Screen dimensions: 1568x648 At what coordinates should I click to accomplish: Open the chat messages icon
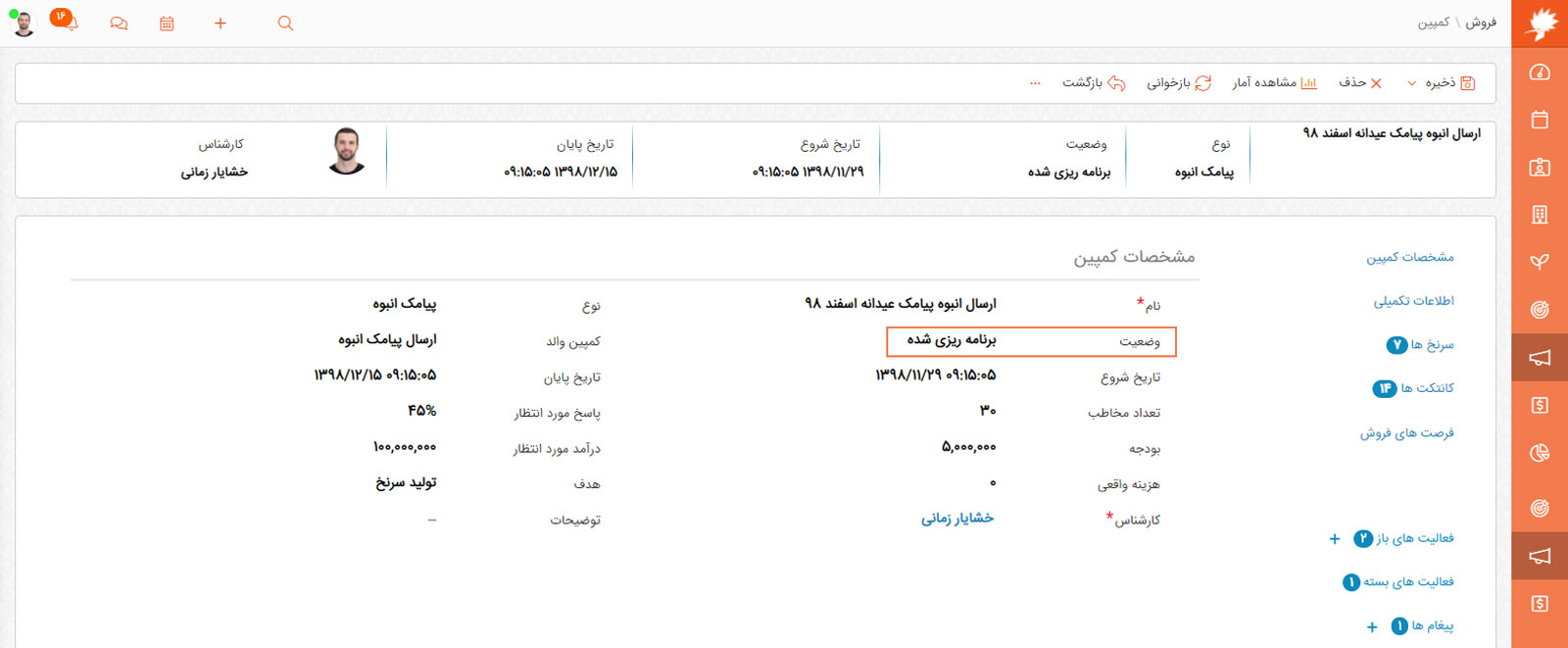(x=119, y=24)
